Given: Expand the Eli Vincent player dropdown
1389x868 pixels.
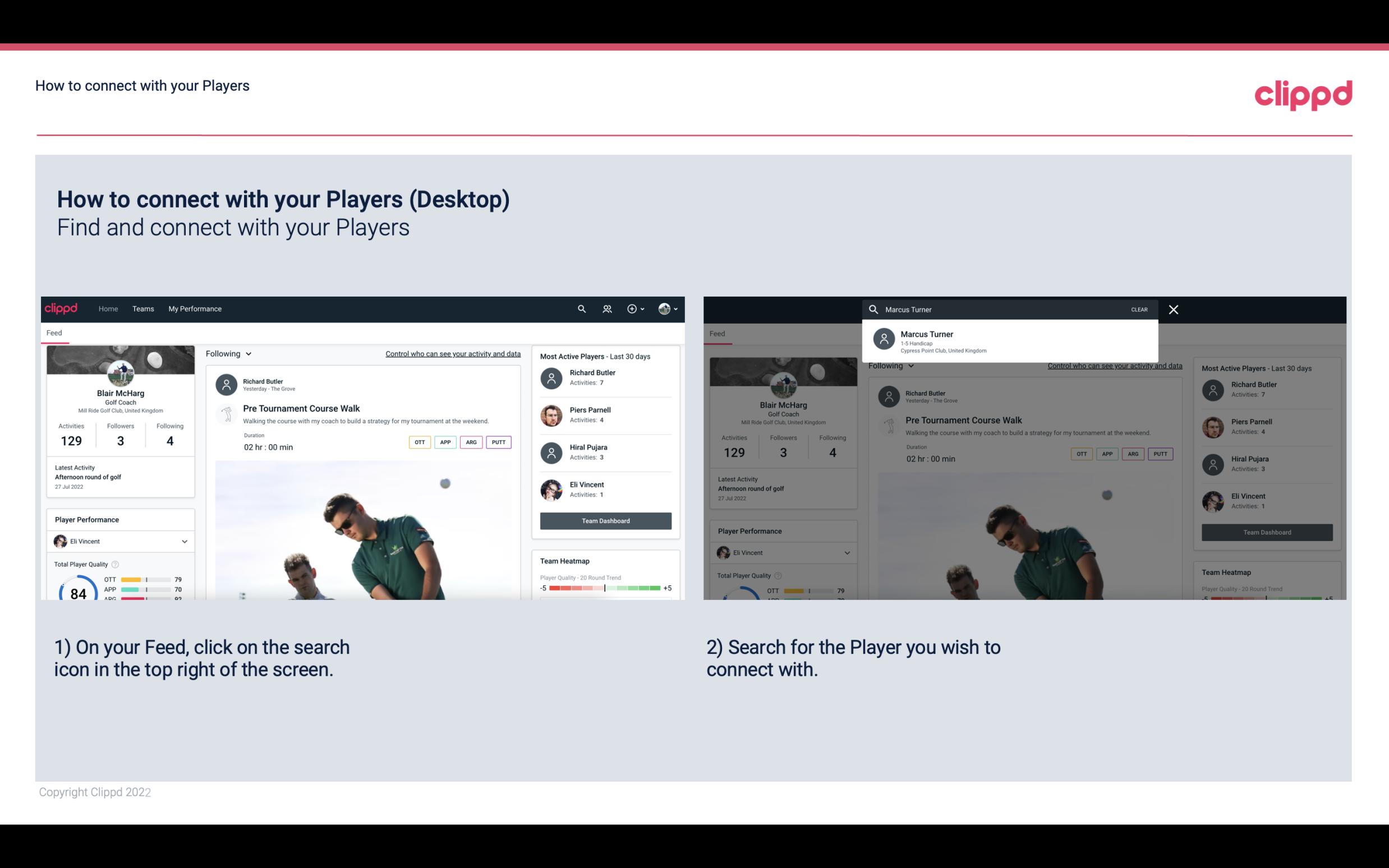Looking at the screenshot, I should pos(184,541).
